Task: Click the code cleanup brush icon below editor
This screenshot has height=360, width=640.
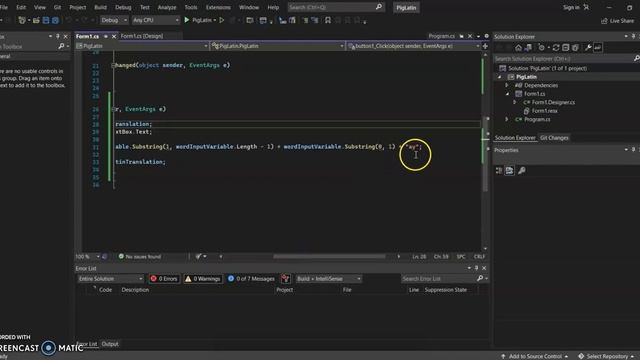Action: coord(198,256)
